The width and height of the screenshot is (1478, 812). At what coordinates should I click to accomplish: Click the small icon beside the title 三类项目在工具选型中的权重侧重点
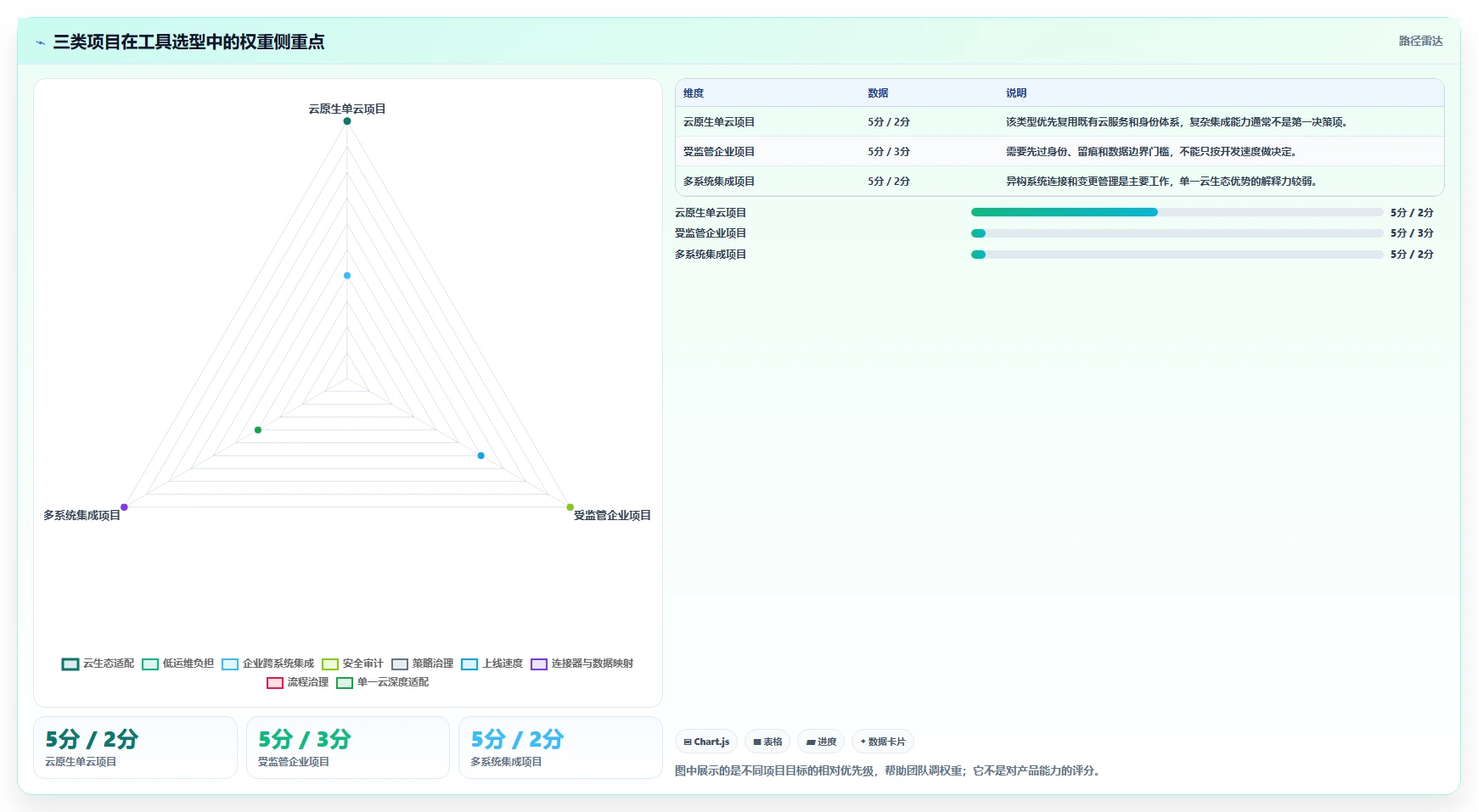(40, 42)
